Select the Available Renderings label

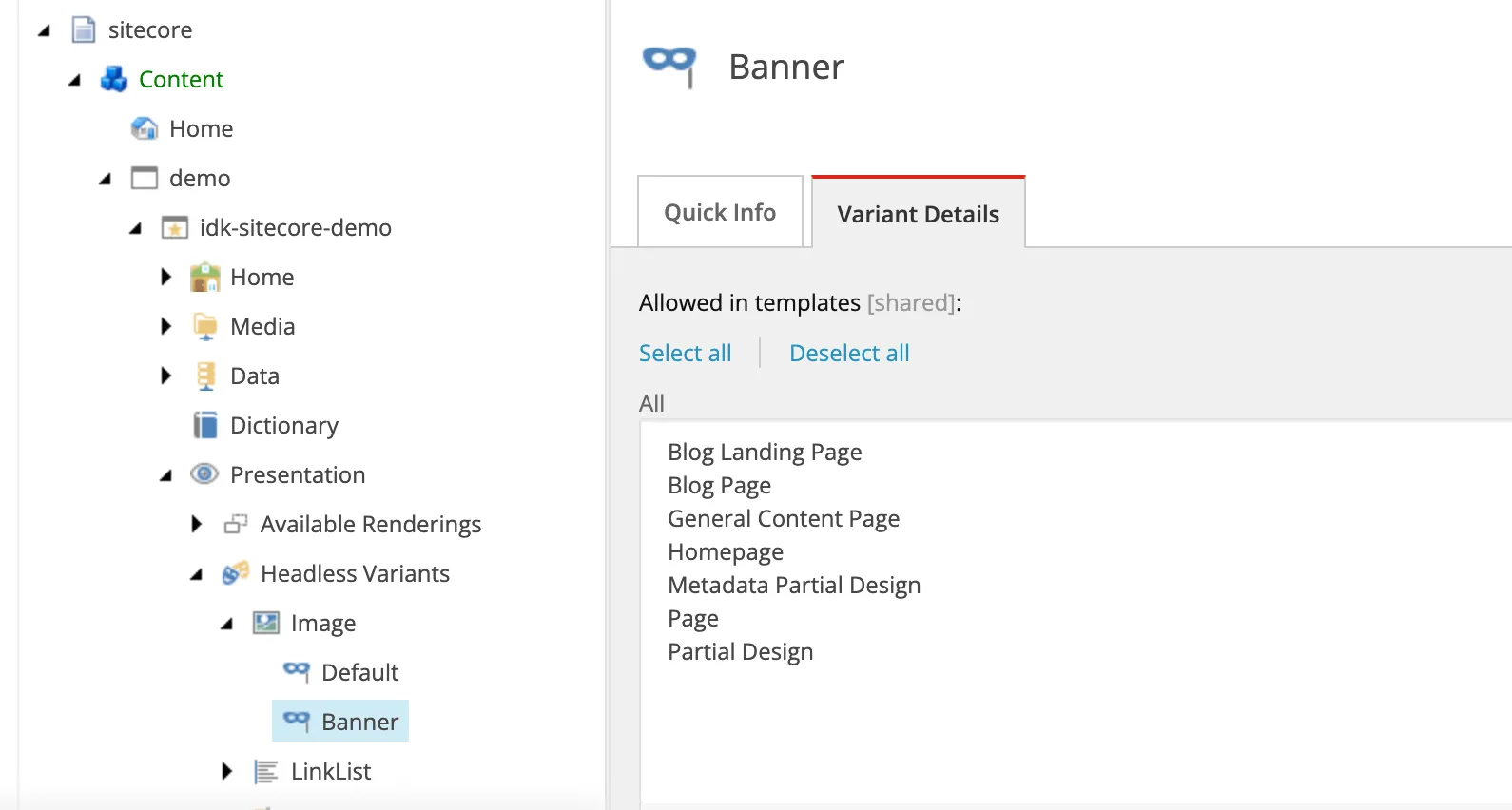tap(371, 524)
